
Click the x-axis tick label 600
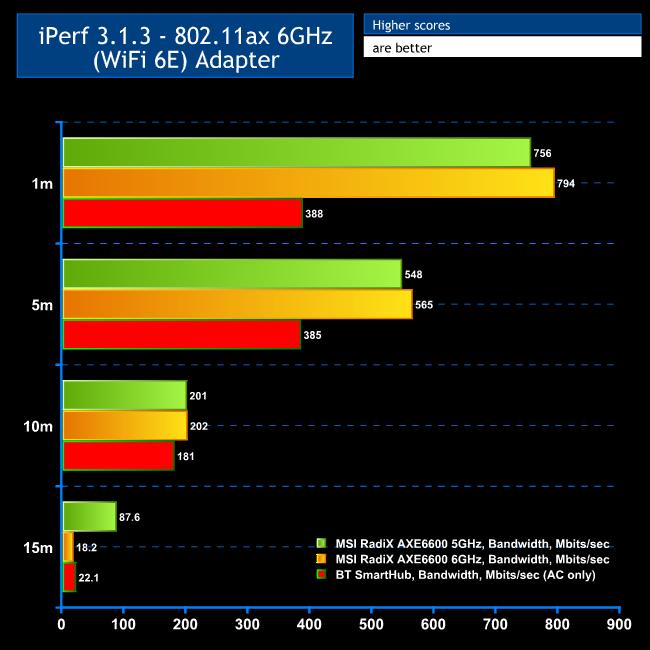click(433, 624)
